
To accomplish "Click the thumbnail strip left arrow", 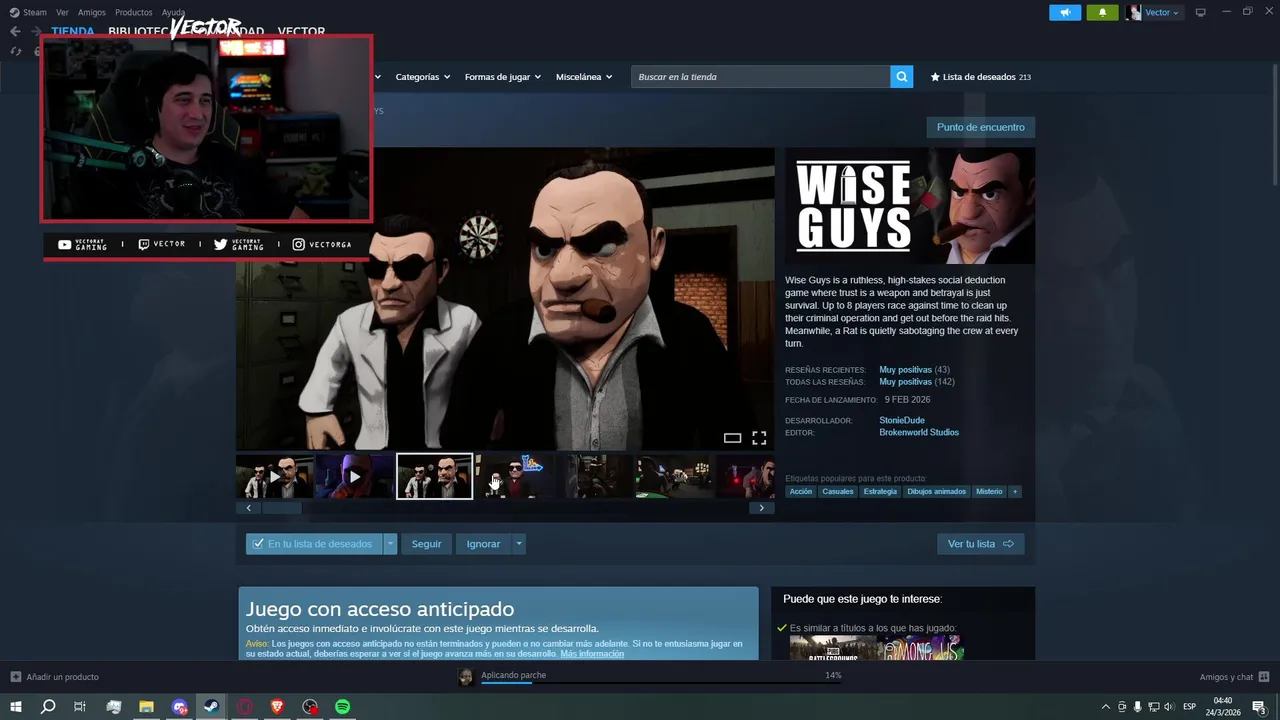I will coord(249,508).
